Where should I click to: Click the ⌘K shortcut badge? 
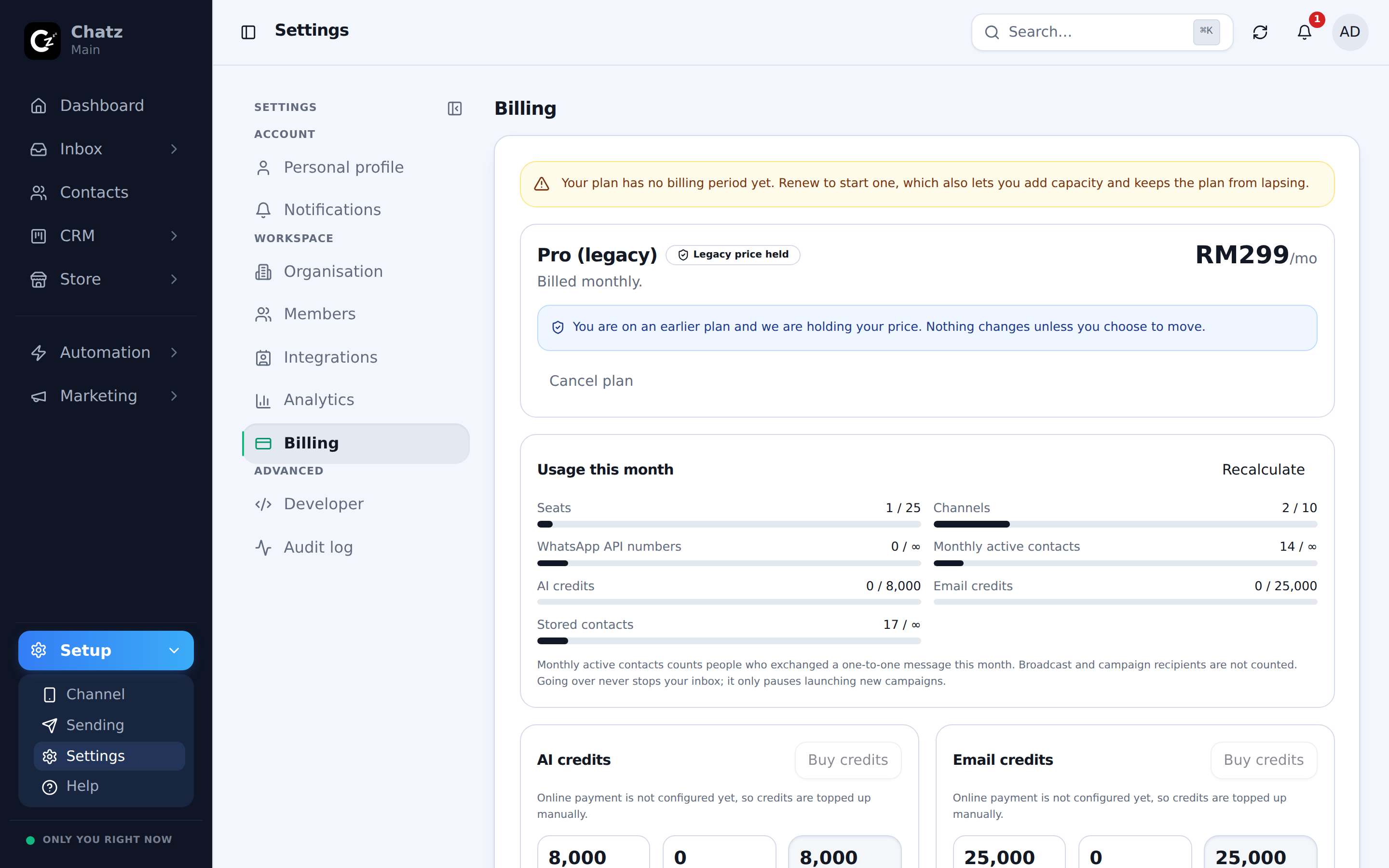pos(1206,32)
